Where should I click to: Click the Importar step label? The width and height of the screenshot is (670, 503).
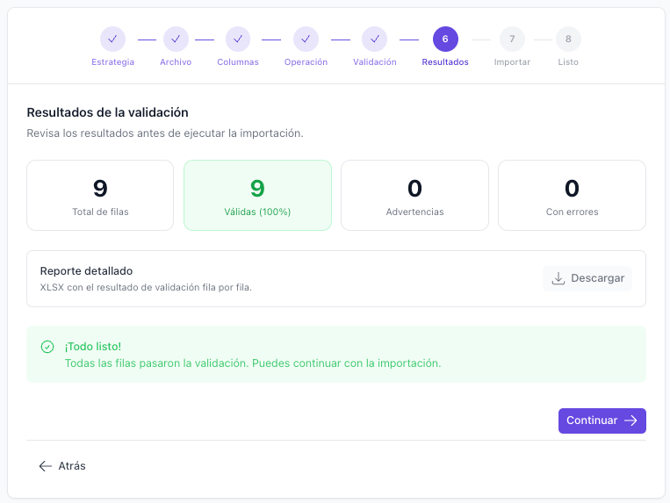point(512,62)
